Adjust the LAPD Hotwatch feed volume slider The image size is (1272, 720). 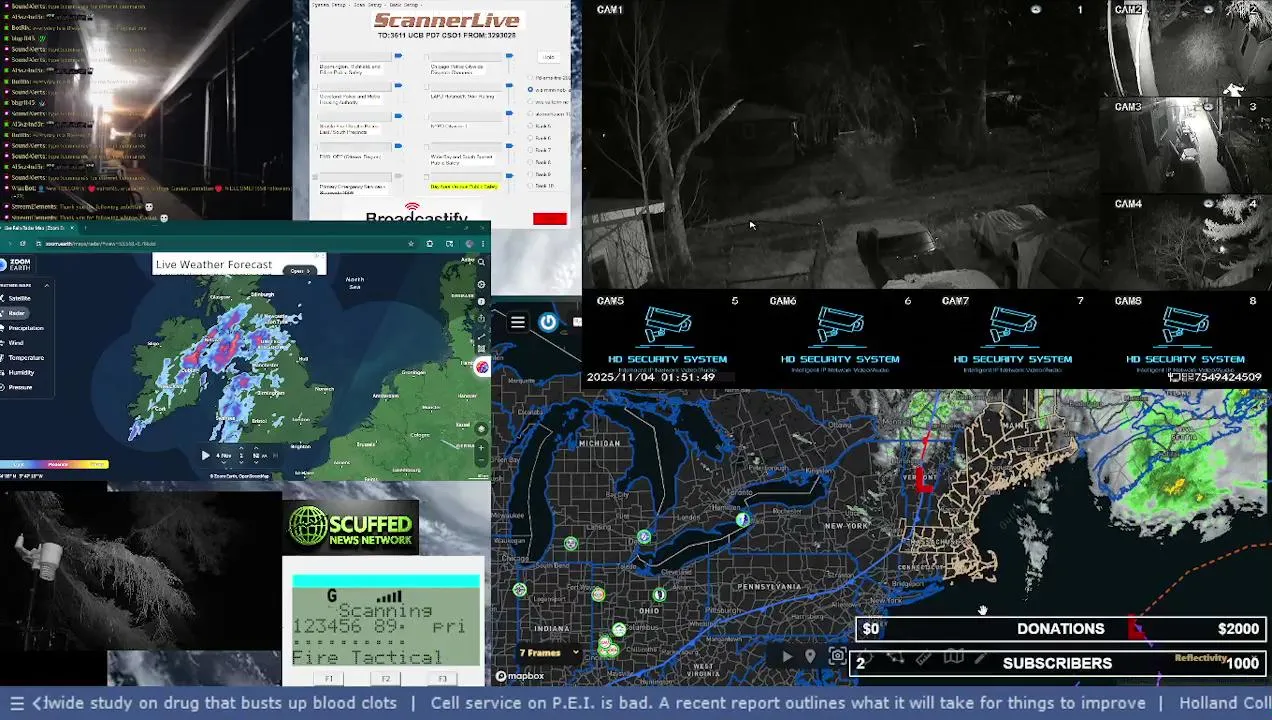click(509, 85)
